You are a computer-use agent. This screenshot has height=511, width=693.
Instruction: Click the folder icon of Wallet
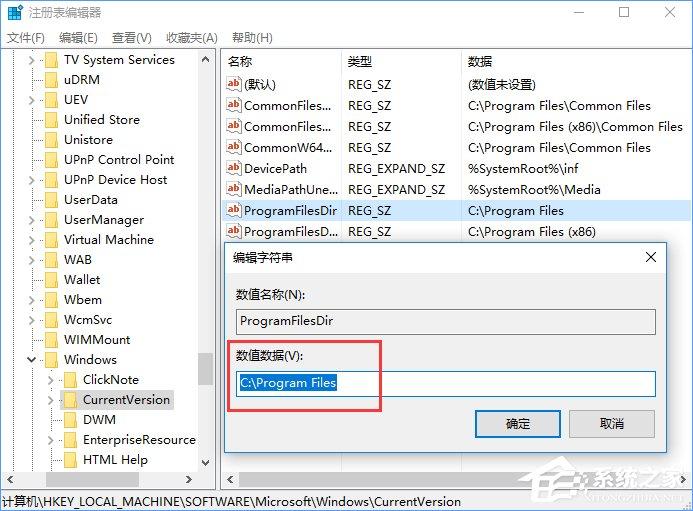51,280
